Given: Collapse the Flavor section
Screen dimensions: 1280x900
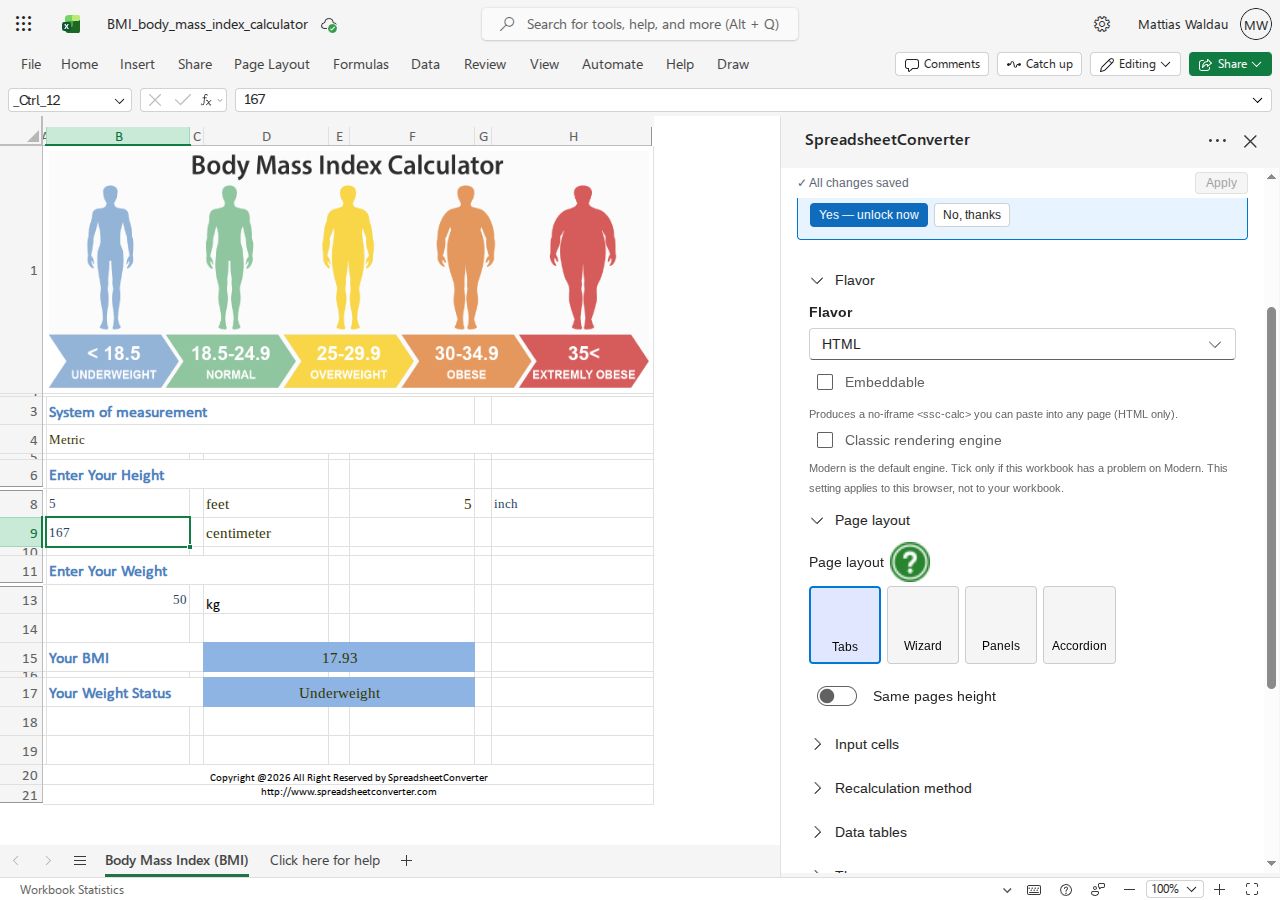Looking at the screenshot, I should [817, 281].
